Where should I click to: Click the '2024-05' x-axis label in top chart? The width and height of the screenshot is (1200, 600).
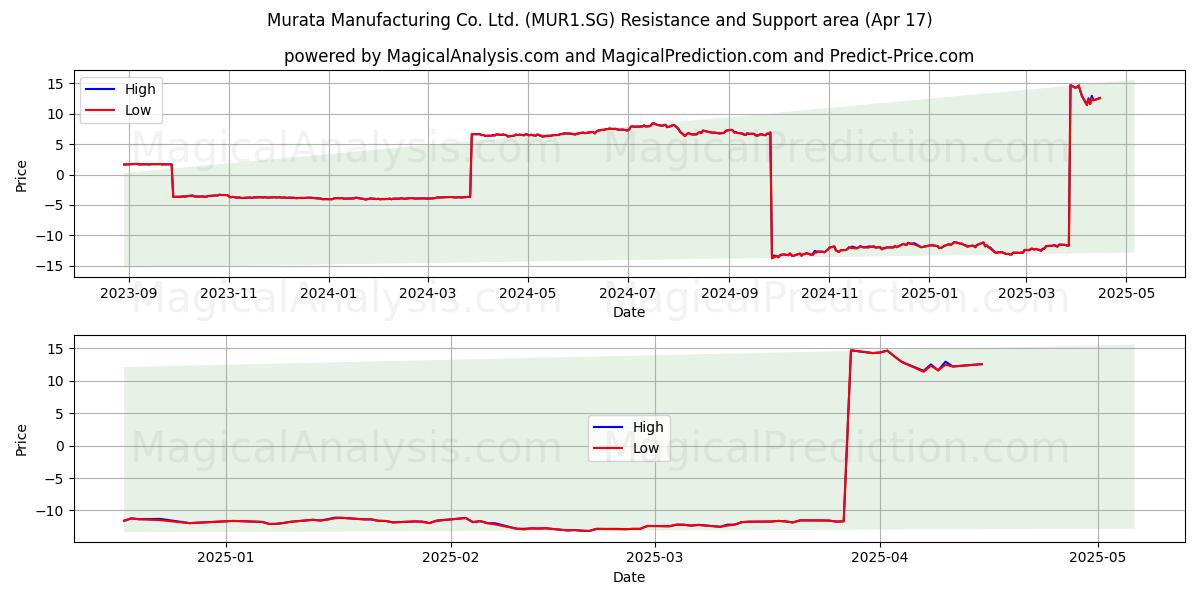(528, 293)
